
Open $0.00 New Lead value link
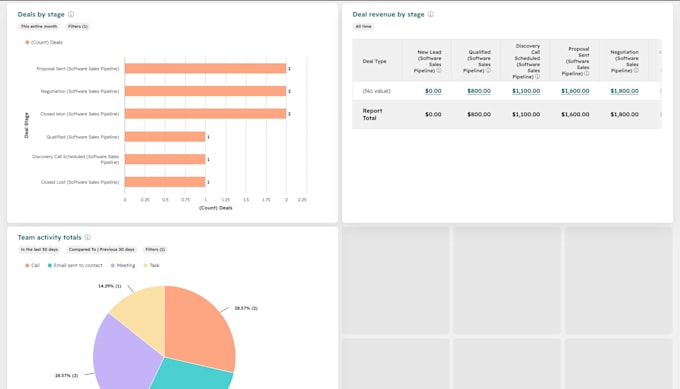433,91
